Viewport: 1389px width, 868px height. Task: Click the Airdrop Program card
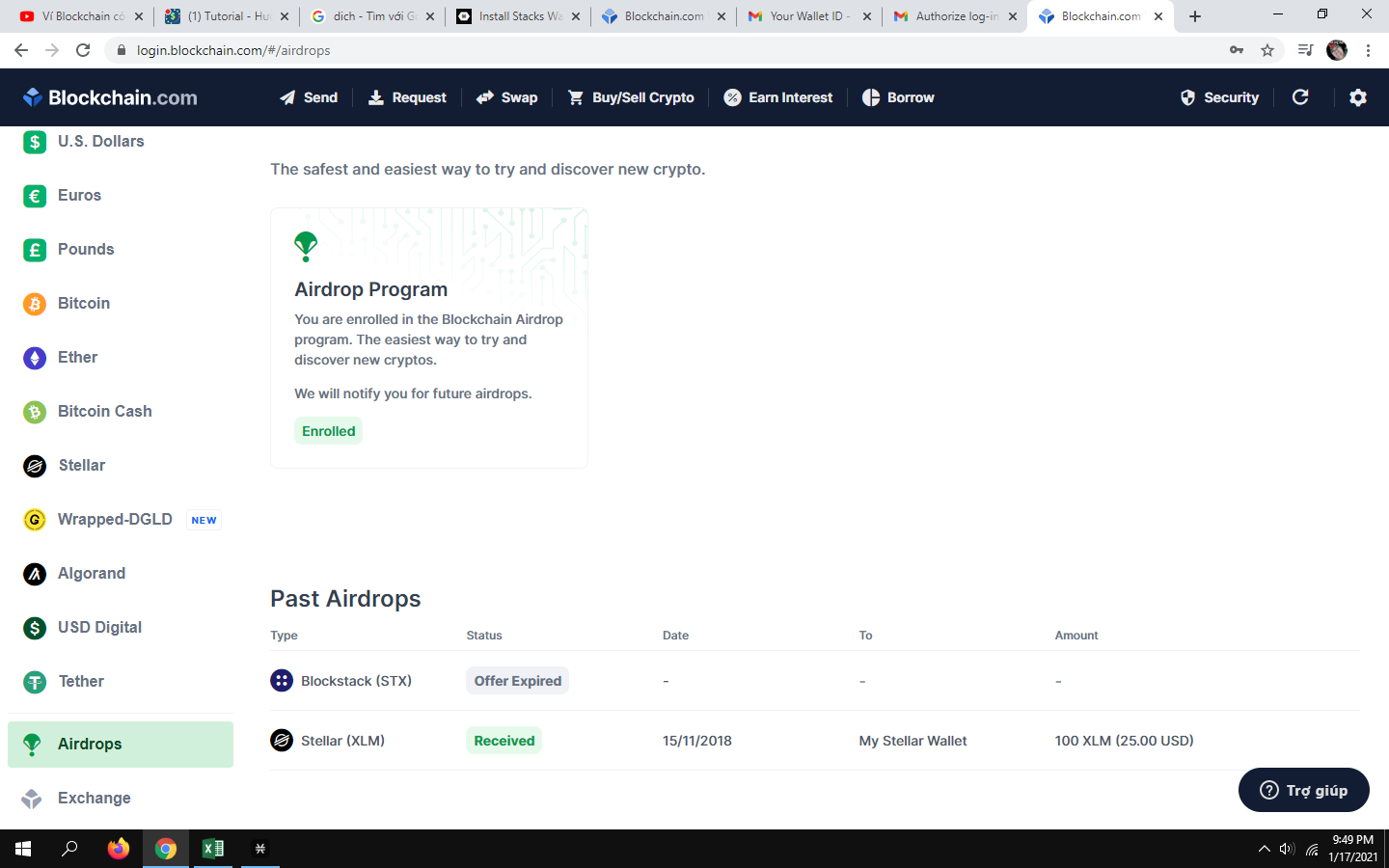(x=429, y=338)
